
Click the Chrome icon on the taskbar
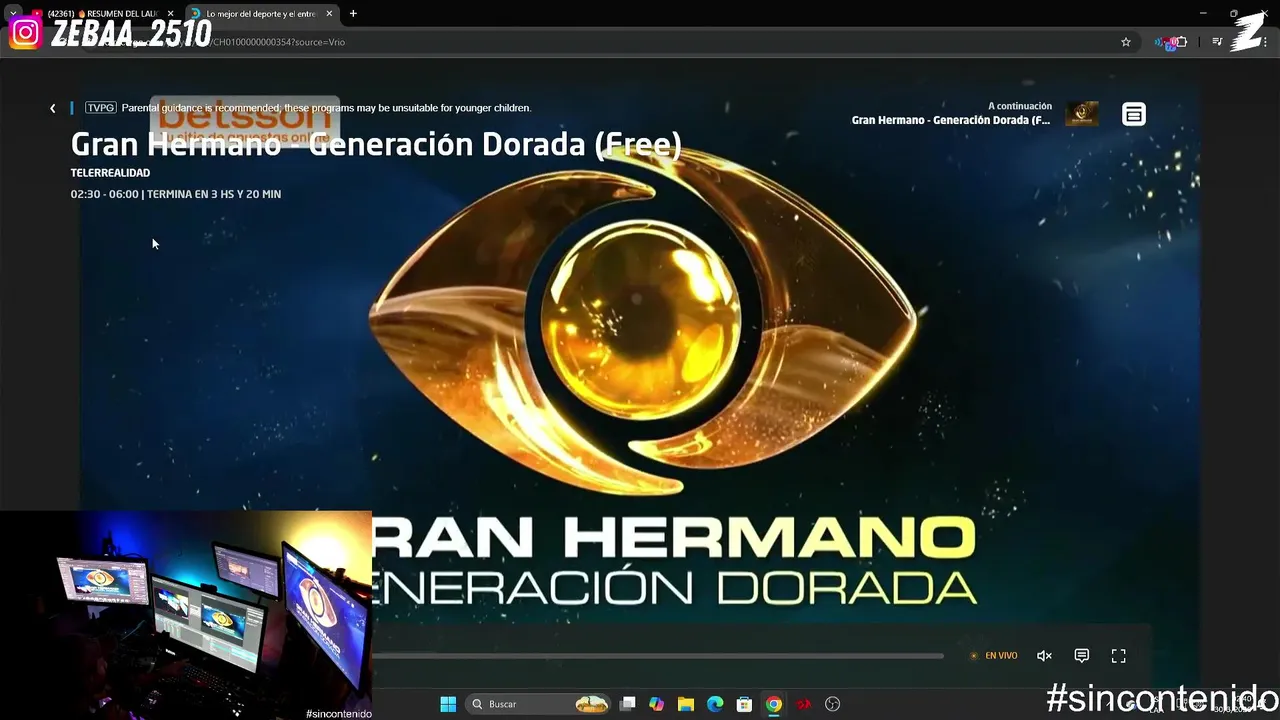click(774, 704)
